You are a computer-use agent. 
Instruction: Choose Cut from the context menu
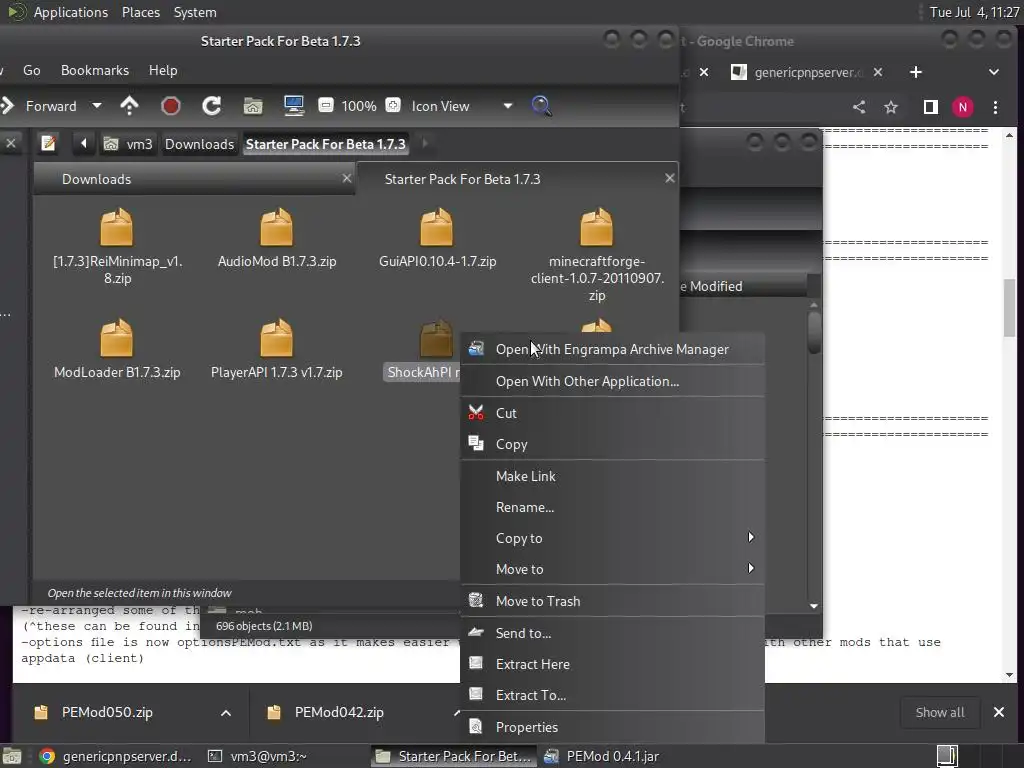coord(613,413)
